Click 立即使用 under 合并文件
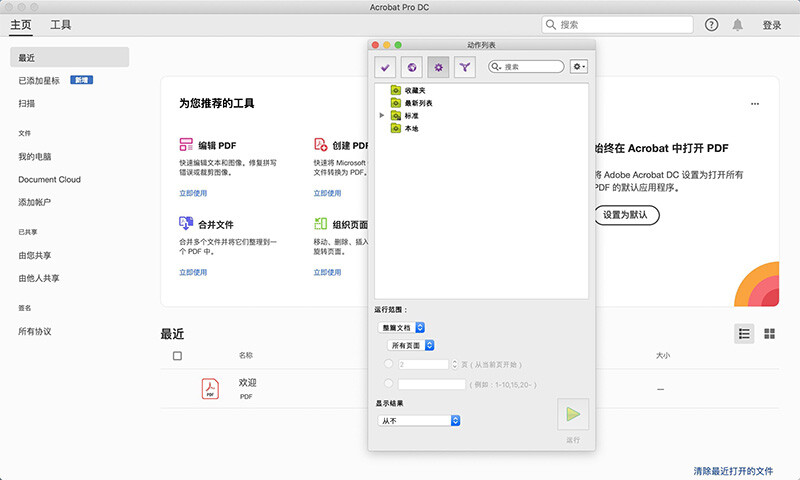 [193, 272]
